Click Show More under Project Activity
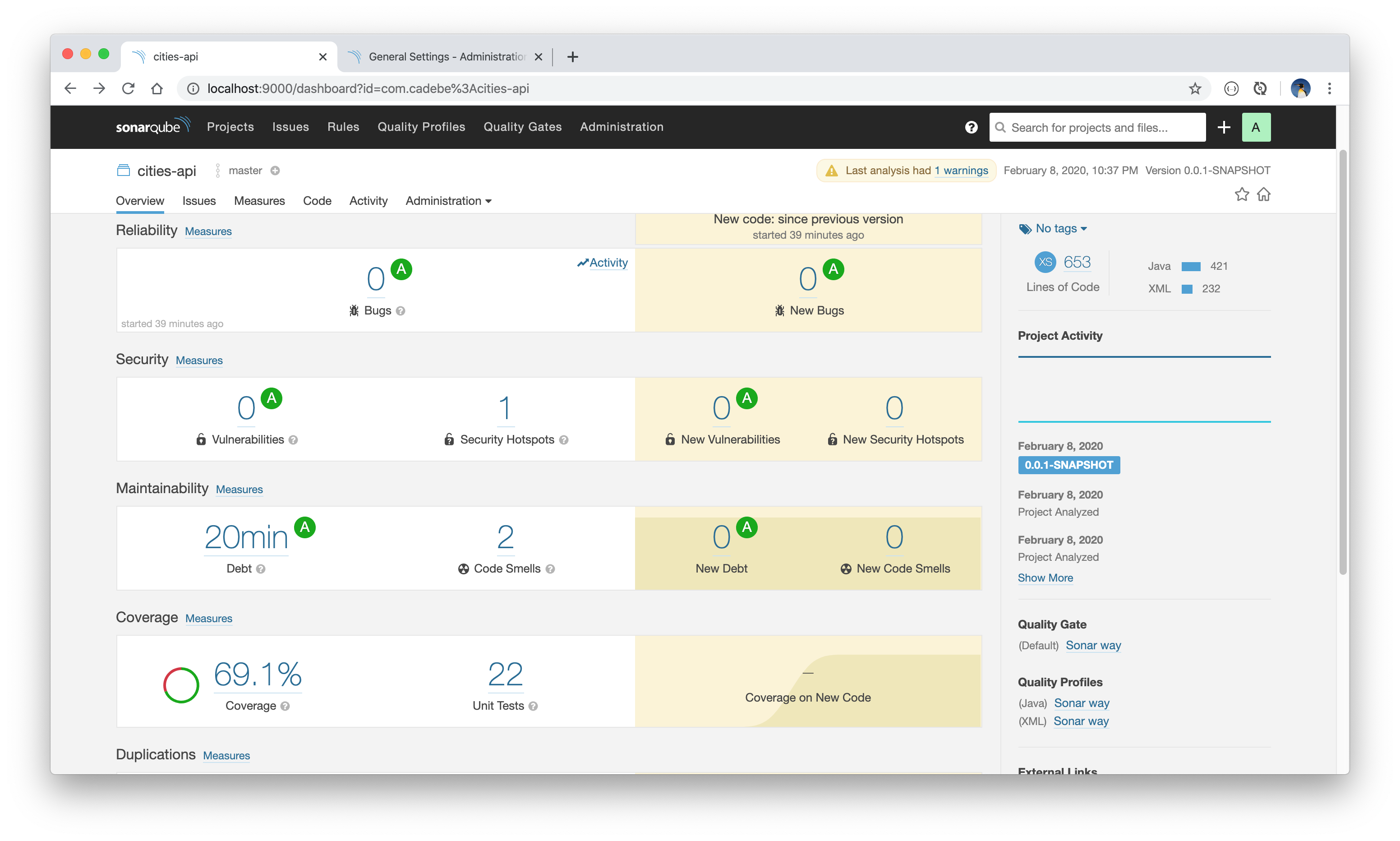 (1045, 578)
